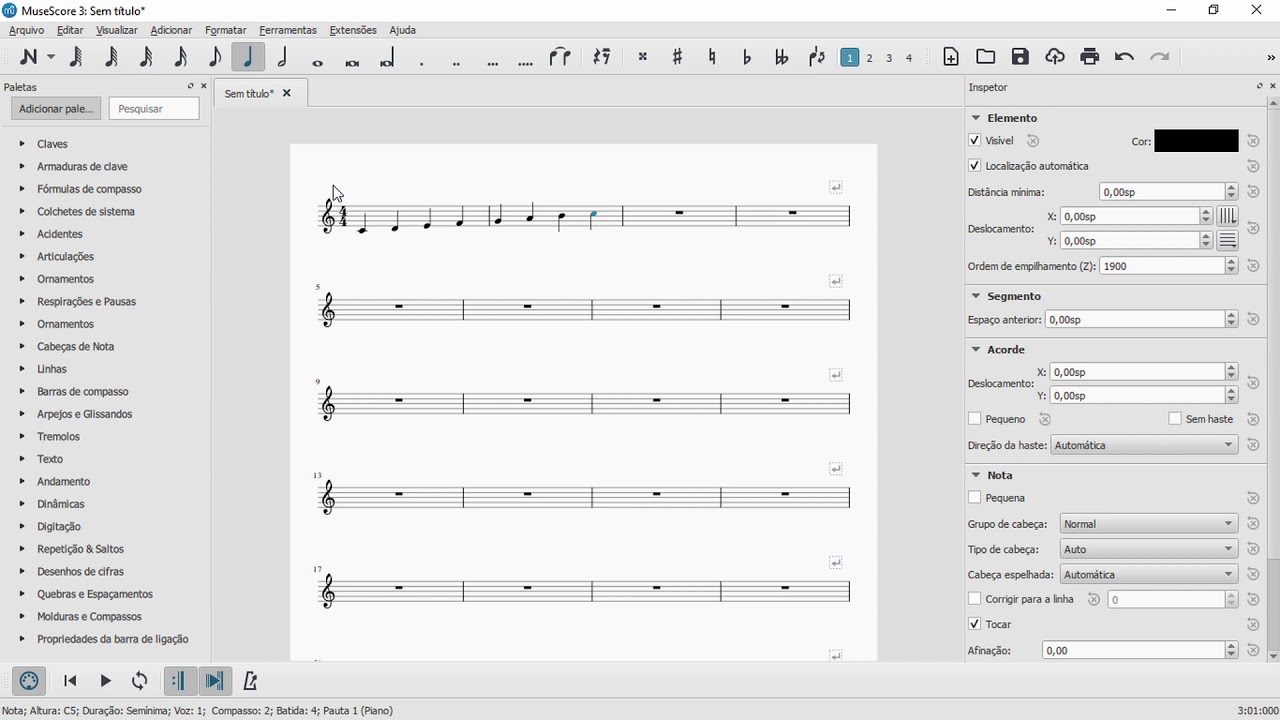Toggle note input mode button

click(x=29, y=57)
